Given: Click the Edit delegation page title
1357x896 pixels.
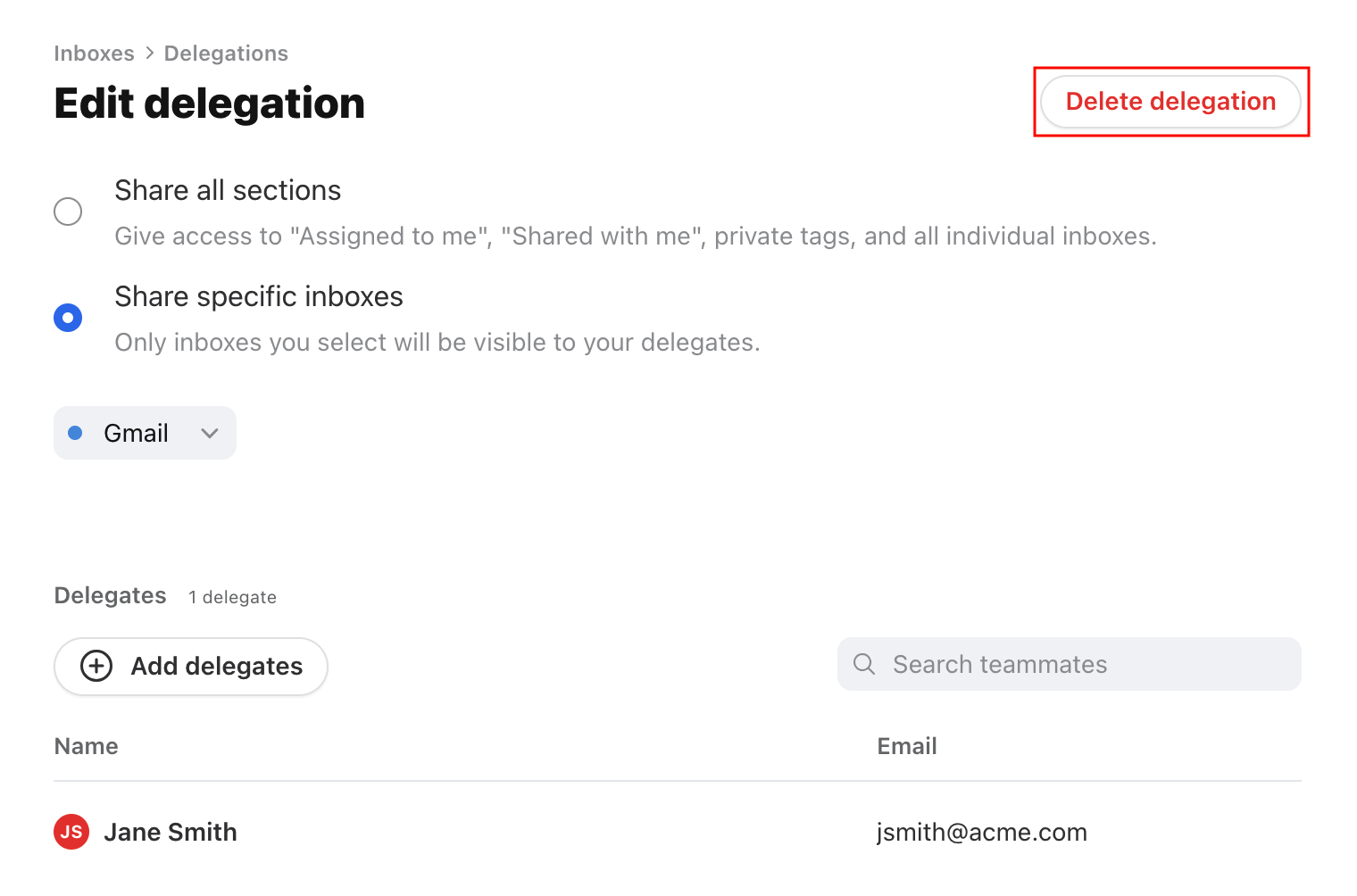Looking at the screenshot, I should click(x=210, y=103).
